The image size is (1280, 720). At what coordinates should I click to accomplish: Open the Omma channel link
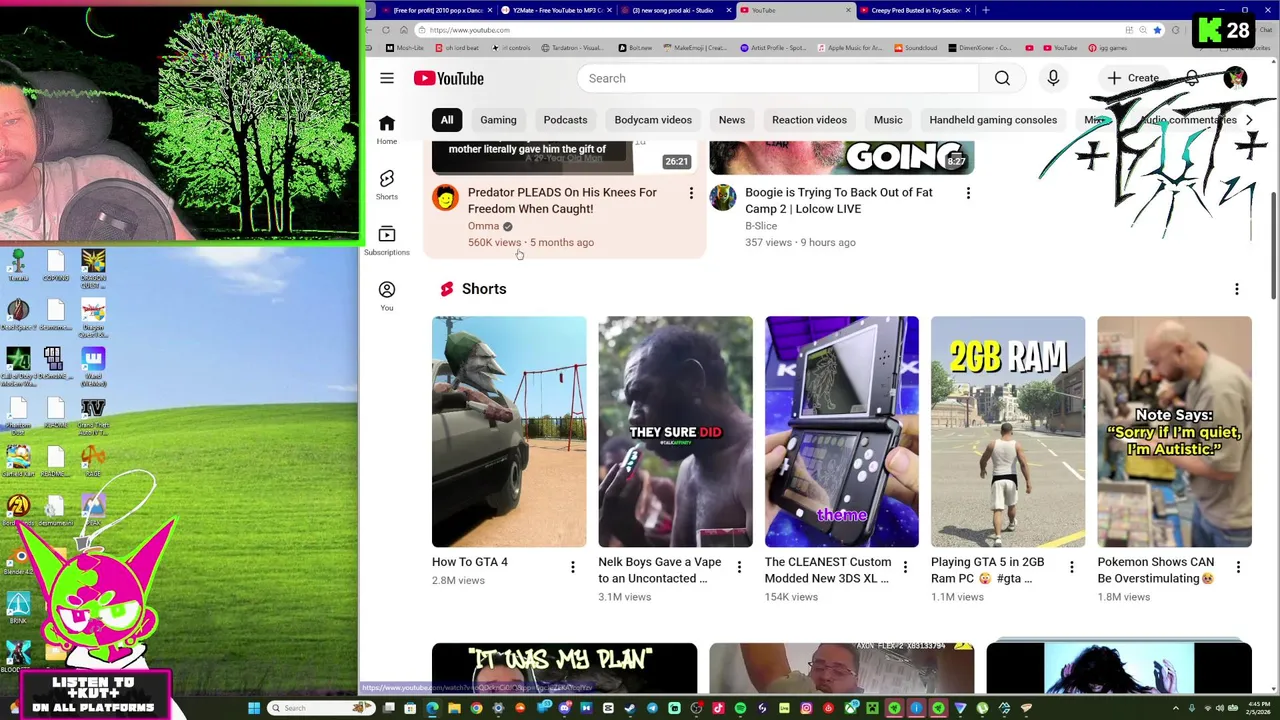[x=483, y=226]
